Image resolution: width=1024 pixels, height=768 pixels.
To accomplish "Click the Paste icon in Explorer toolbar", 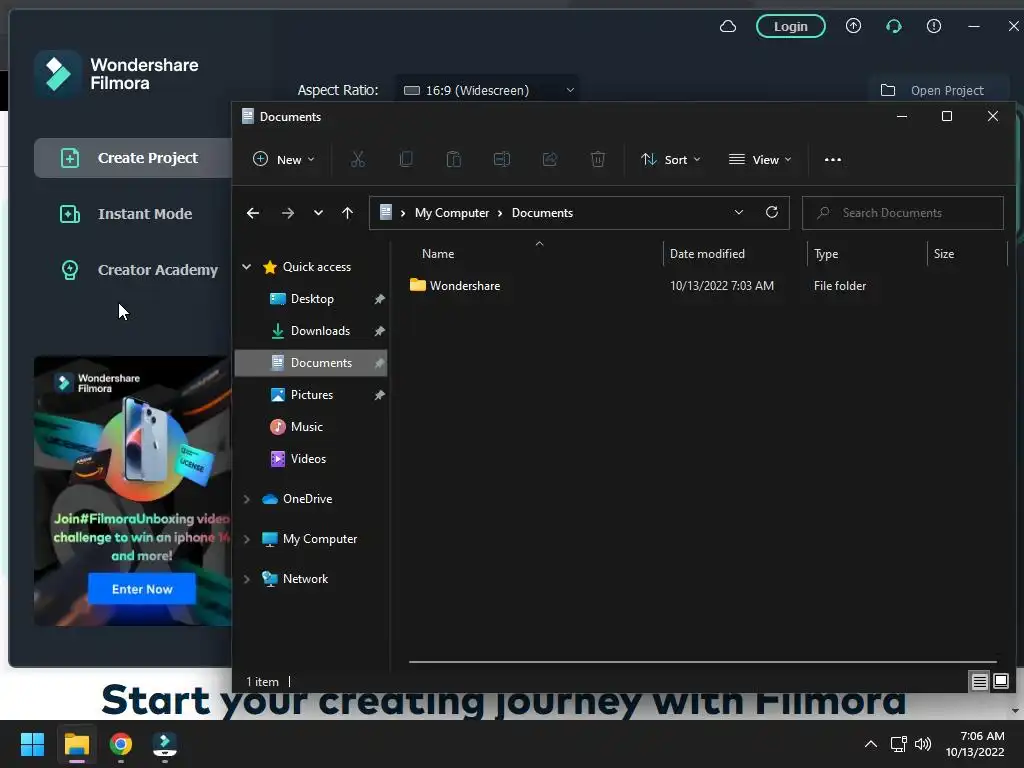I will pyautogui.click(x=453, y=159).
